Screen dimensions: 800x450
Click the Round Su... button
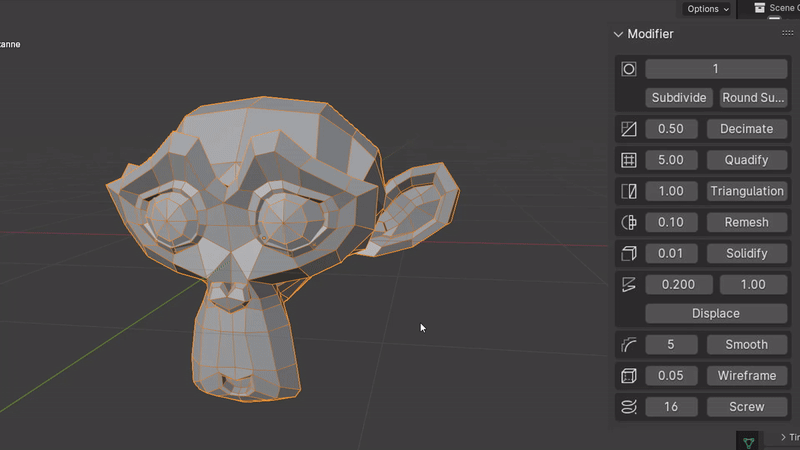(753, 97)
